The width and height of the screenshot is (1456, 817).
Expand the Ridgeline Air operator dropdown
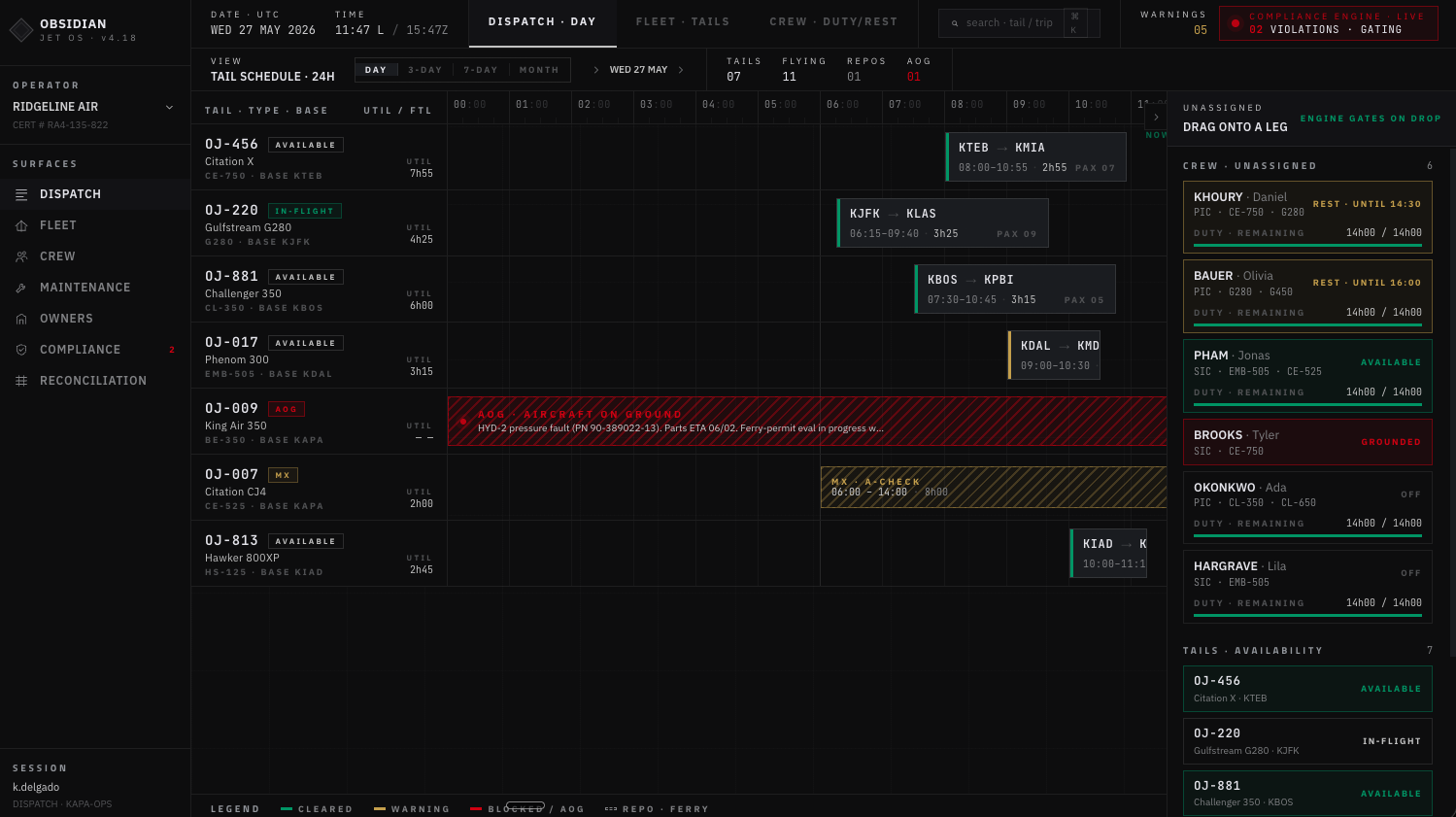170,107
